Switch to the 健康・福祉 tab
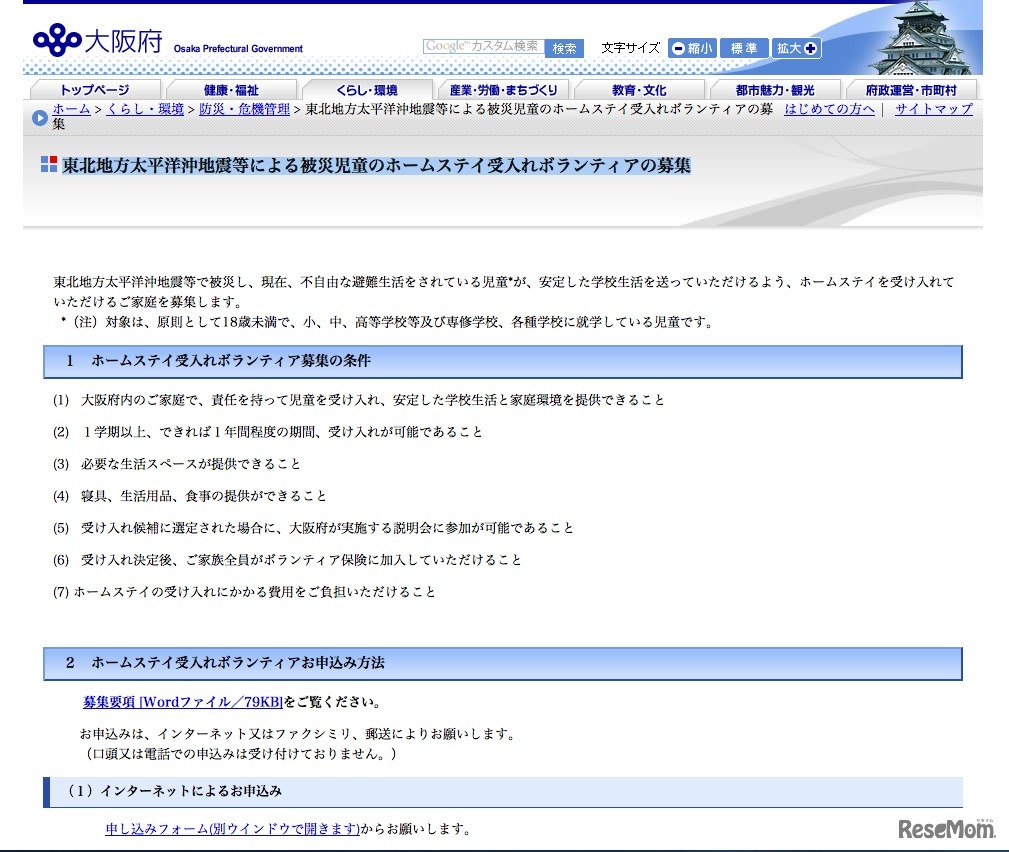Image resolution: width=1009 pixels, height=852 pixels. [x=231, y=90]
